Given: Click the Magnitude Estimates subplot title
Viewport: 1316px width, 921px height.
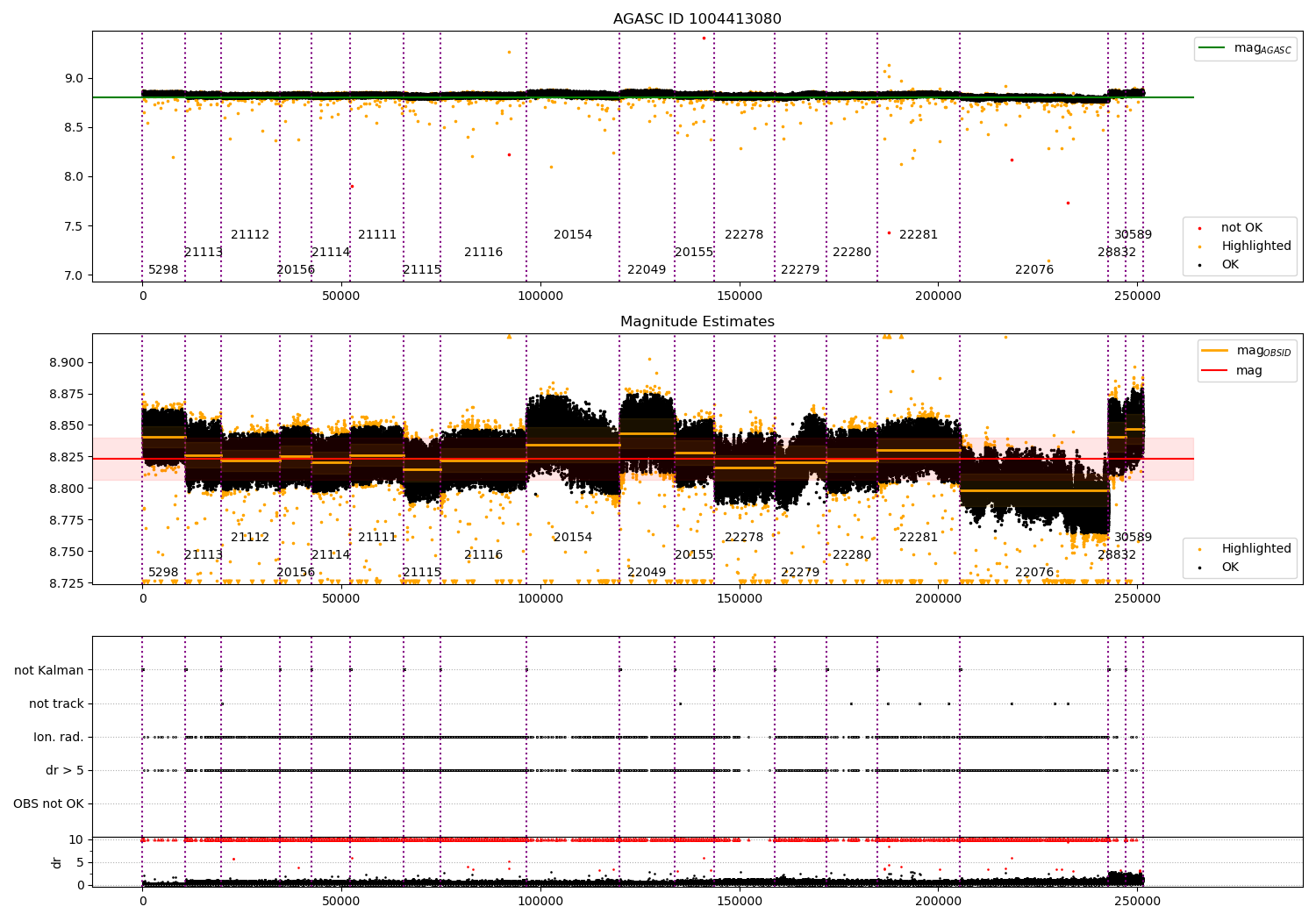Looking at the screenshot, I should (x=697, y=322).
